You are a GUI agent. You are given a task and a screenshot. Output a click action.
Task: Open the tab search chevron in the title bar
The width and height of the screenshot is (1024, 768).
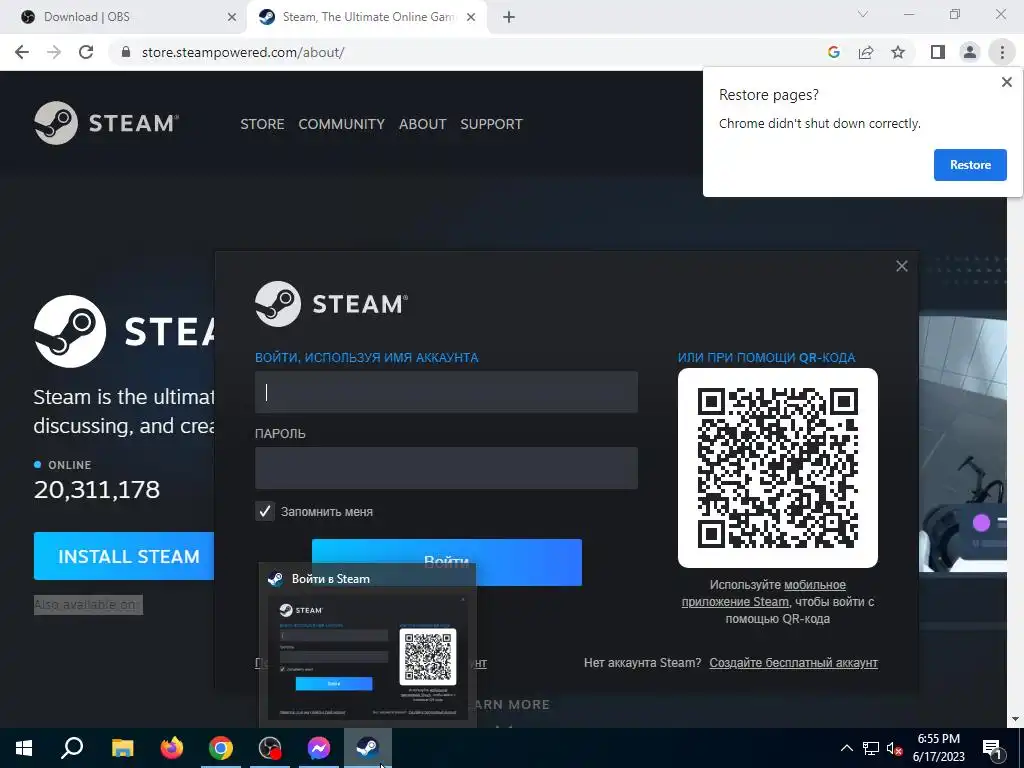point(863,14)
